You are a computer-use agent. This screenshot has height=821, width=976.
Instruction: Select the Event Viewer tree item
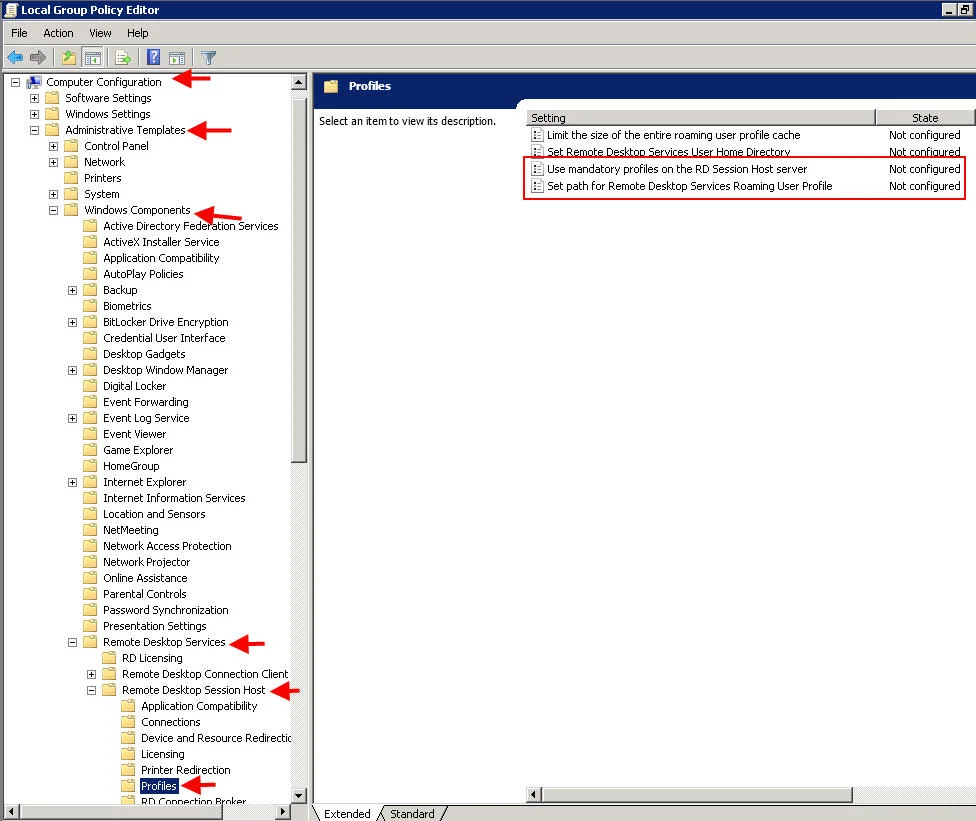pyautogui.click(x=134, y=434)
